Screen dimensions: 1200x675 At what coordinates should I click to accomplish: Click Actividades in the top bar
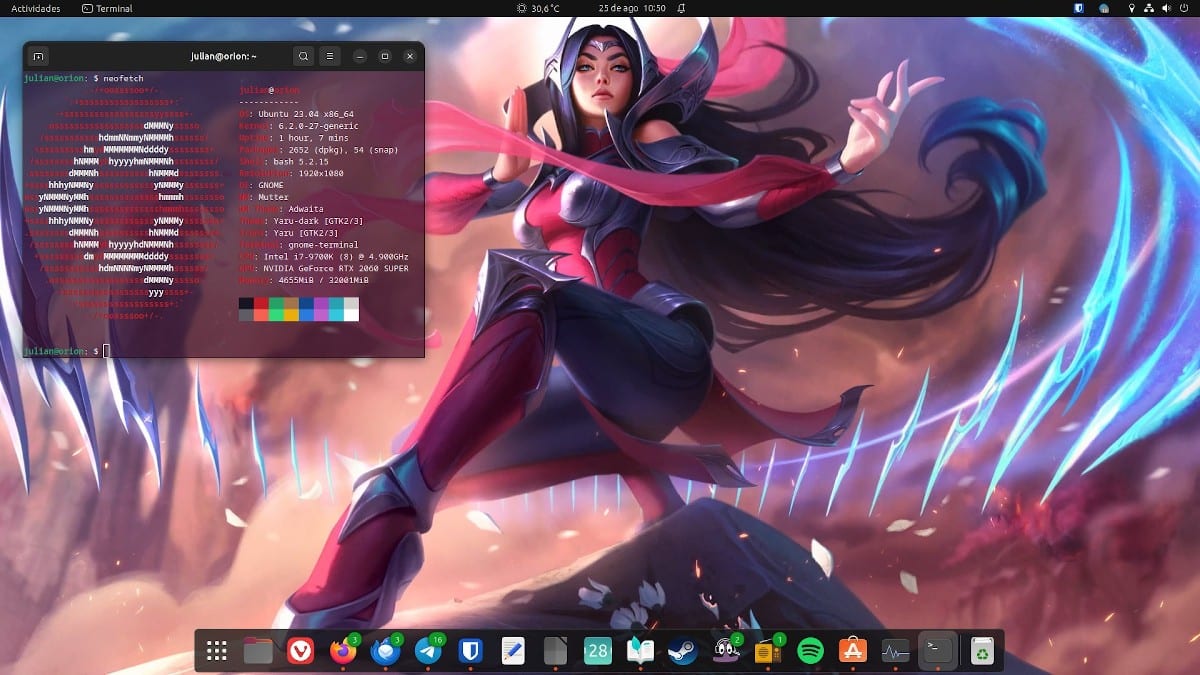click(x=35, y=8)
